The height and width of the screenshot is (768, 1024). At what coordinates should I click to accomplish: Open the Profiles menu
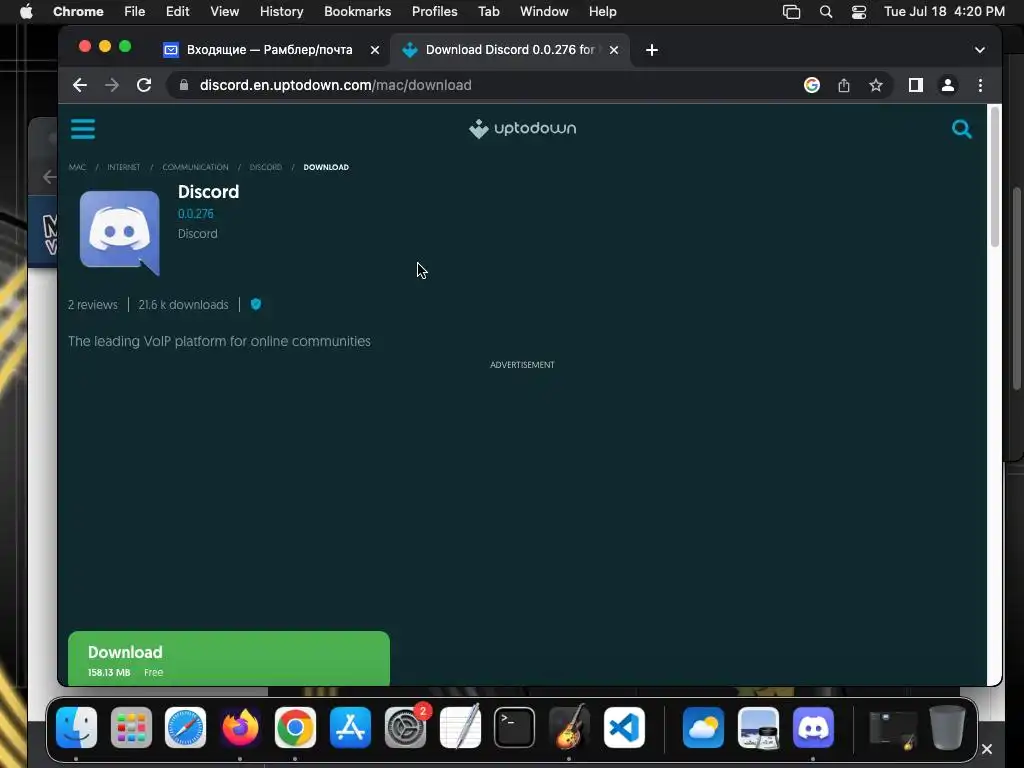pos(434,11)
